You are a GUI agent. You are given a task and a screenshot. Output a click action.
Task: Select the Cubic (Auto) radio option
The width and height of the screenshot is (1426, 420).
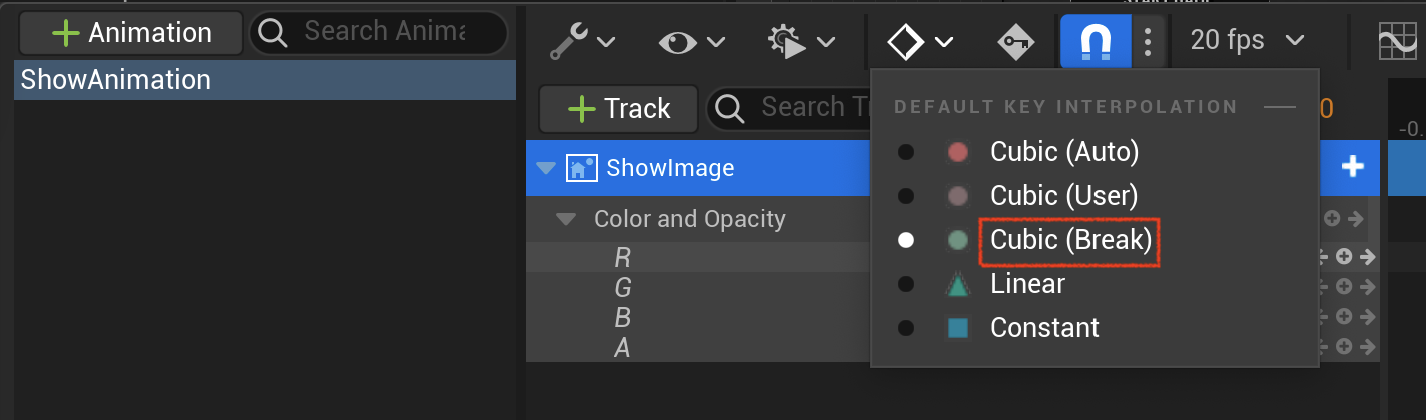click(906, 152)
